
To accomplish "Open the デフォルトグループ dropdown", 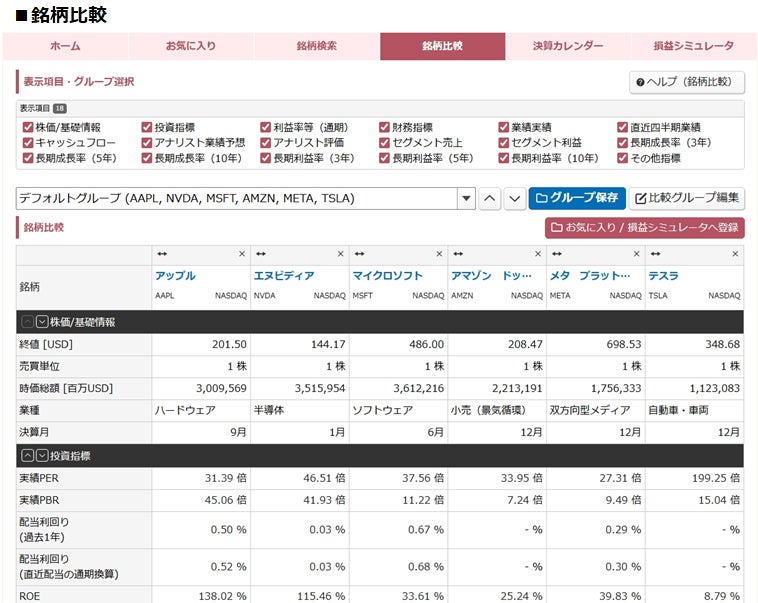I will click(246, 198).
